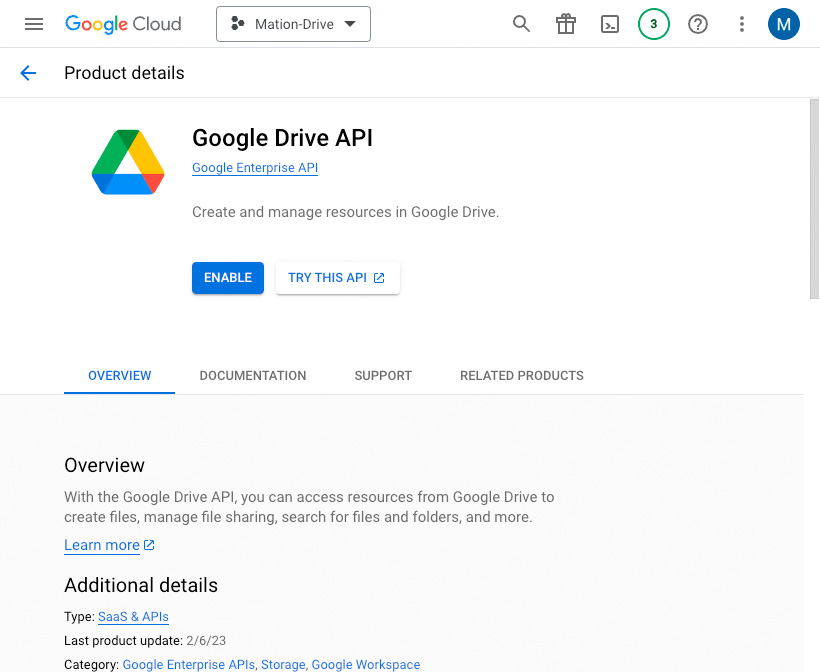Click the search magnifier icon
The width and height of the screenshot is (820, 672).
click(521, 24)
